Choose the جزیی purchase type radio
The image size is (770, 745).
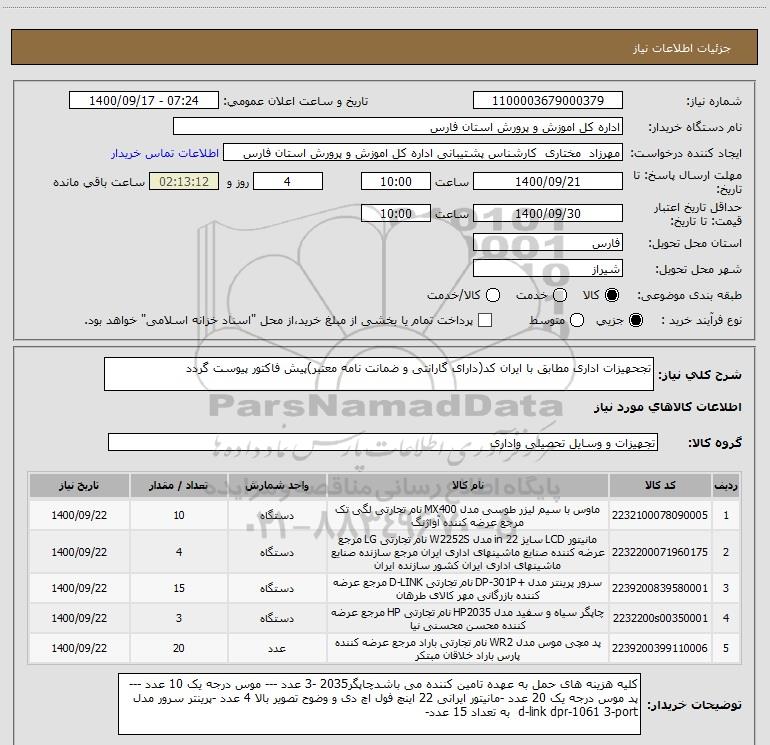tap(635, 321)
